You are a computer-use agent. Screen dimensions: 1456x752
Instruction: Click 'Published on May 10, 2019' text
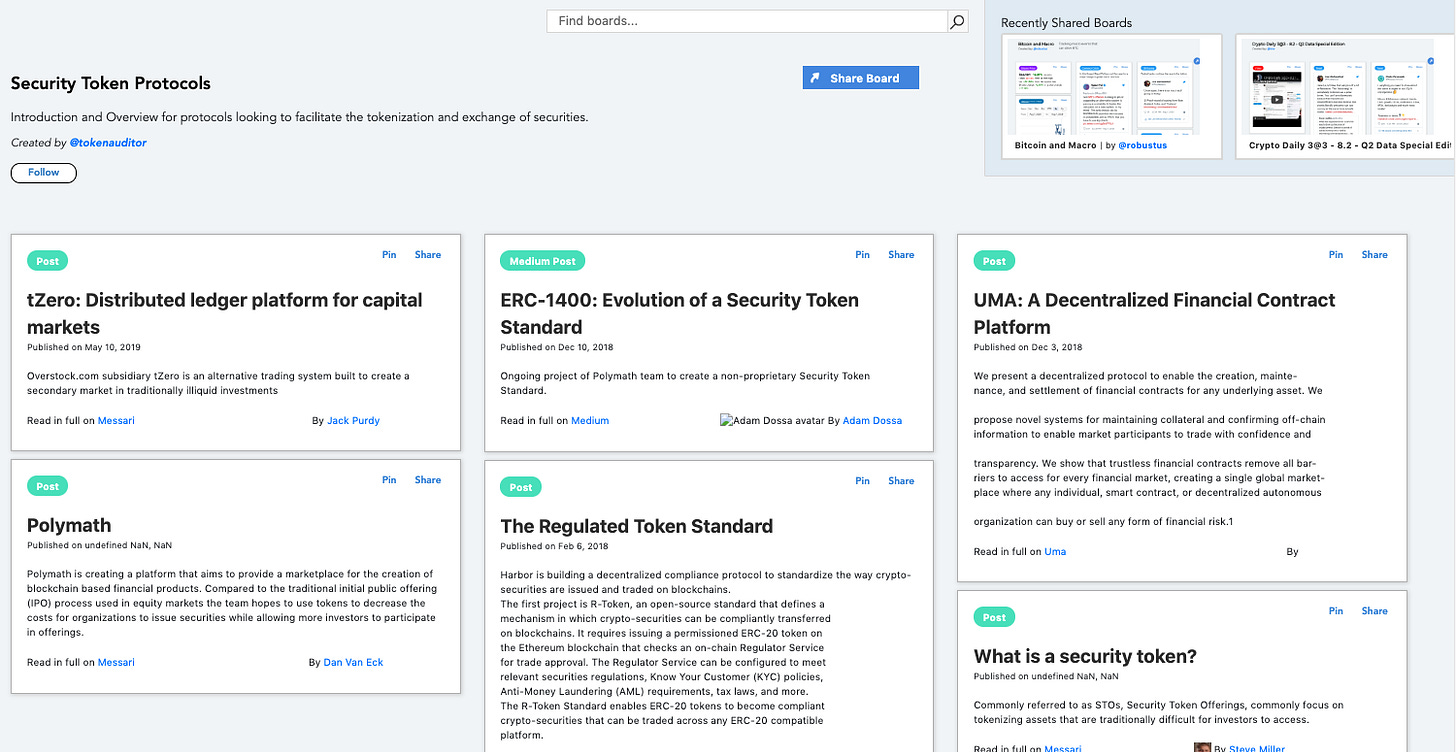click(x=84, y=347)
